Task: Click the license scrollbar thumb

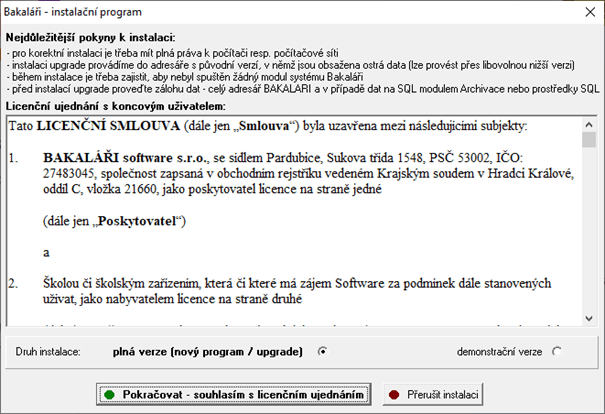Action: click(x=589, y=140)
